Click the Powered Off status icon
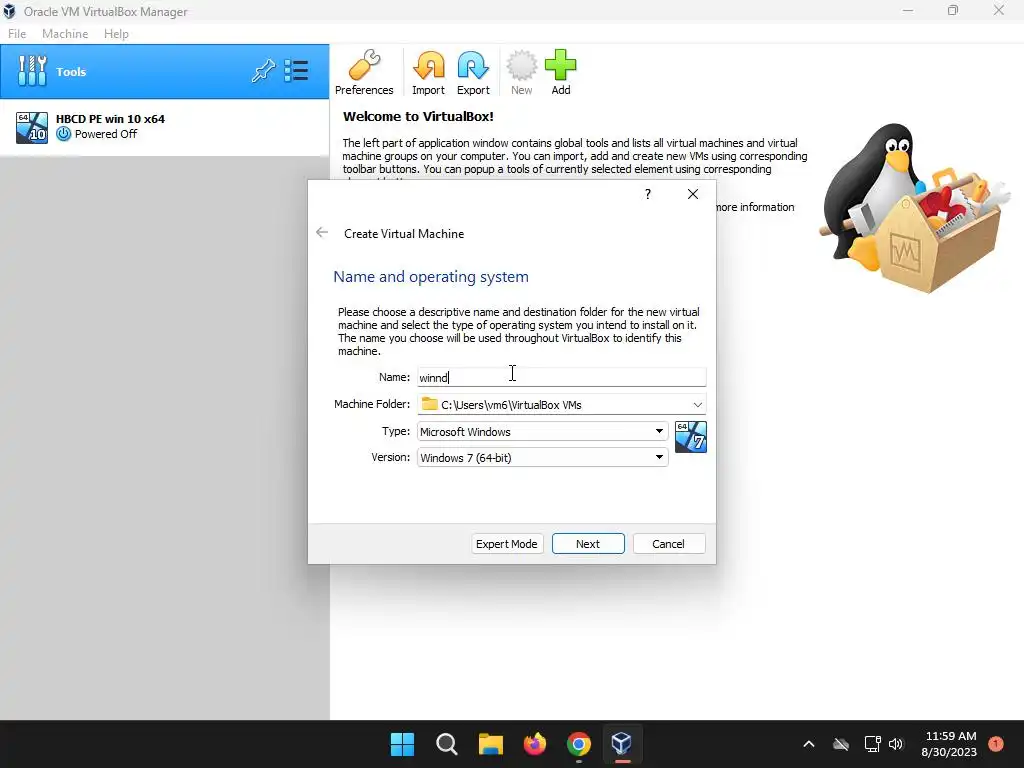 (x=63, y=134)
